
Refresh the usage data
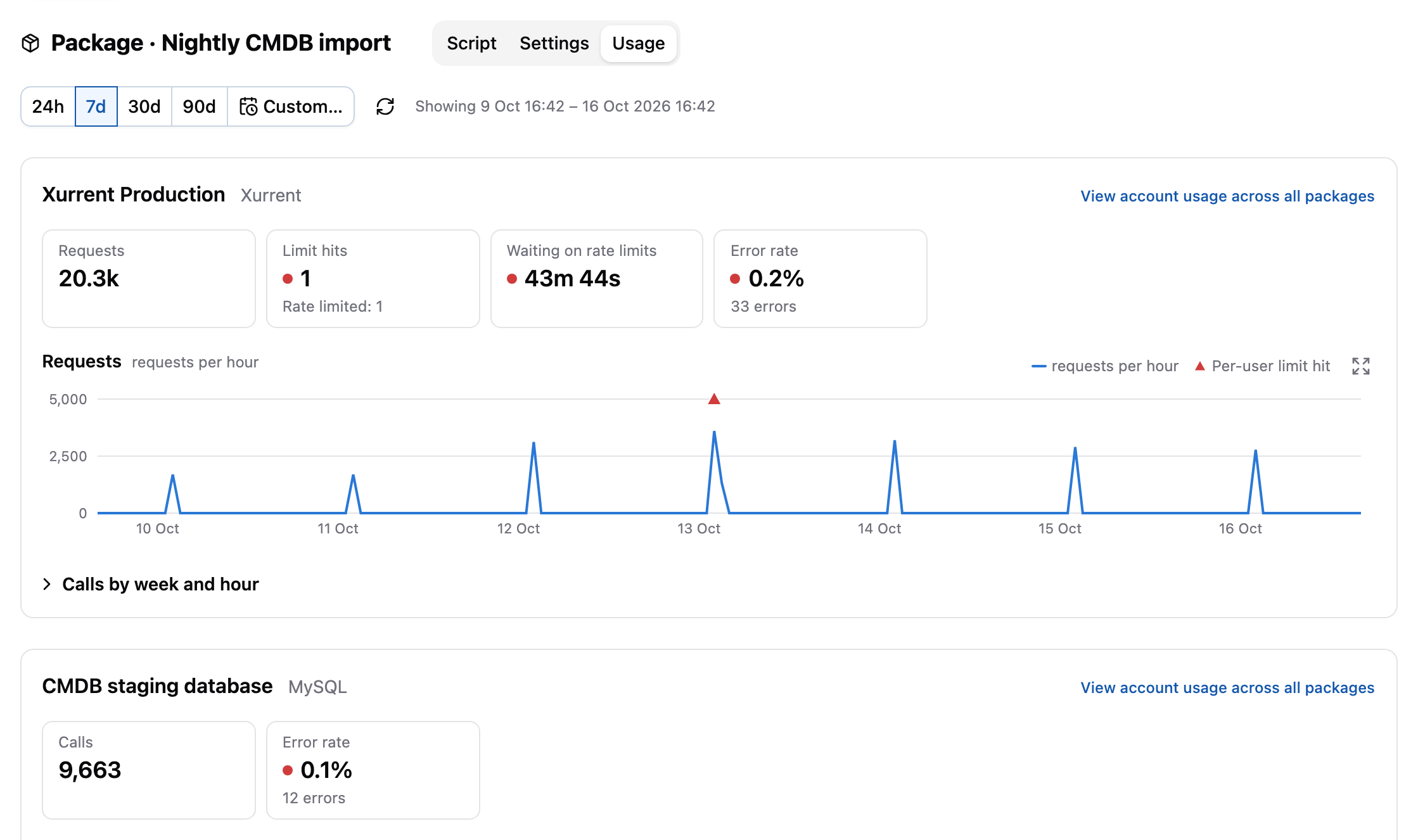click(385, 106)
